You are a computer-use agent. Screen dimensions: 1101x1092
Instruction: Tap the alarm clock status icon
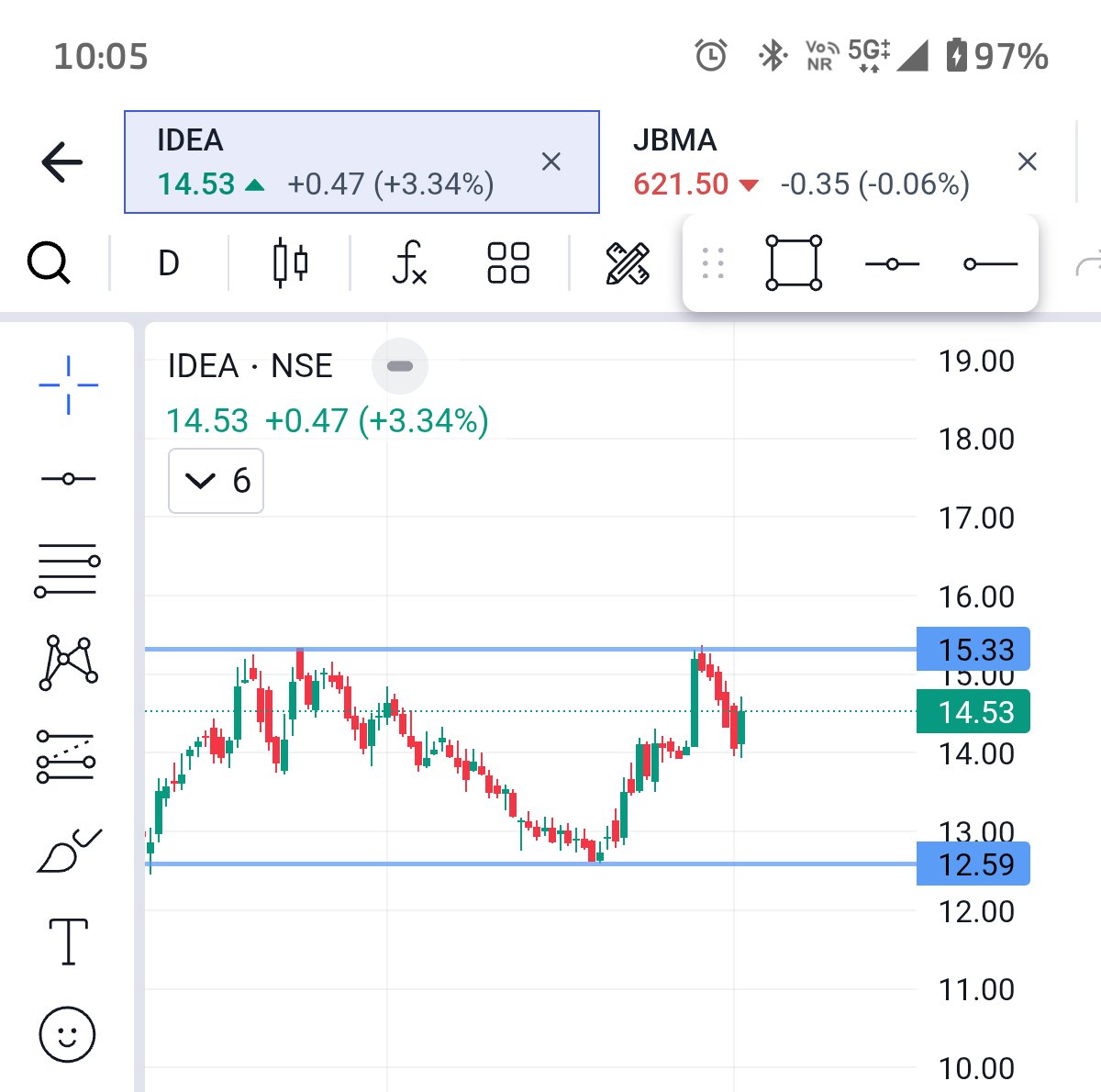pyautogui.click(x=711, y=56)
